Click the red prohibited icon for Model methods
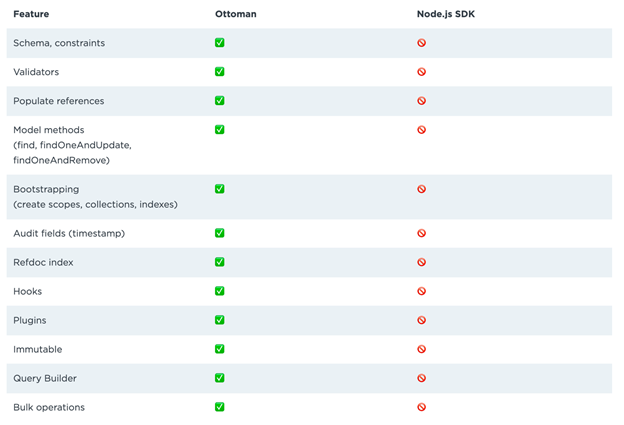This screenshot has height=425, width=624. tap(421, 130)
